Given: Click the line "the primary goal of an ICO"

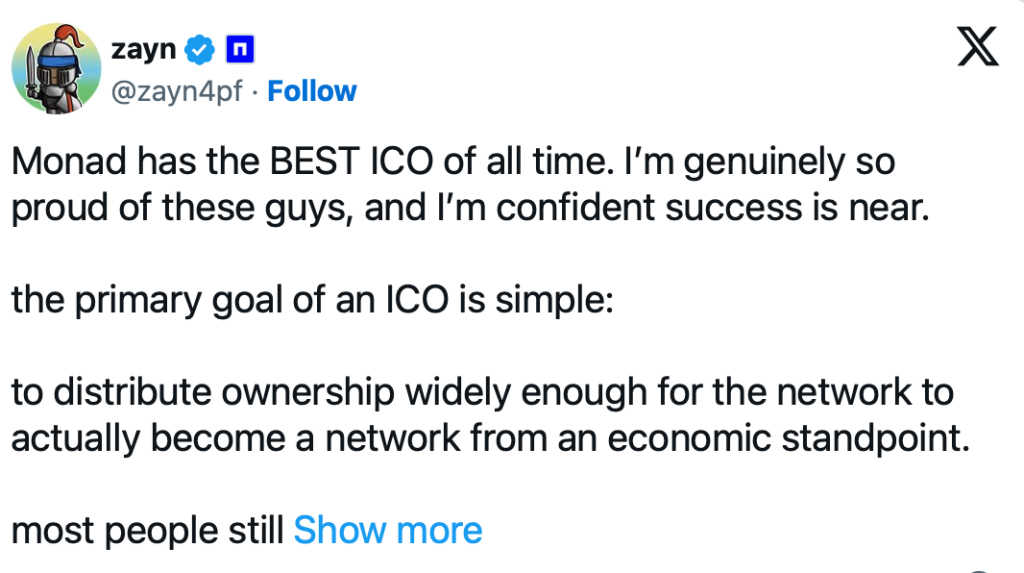Looking at the screenshot, I should [x=232, y=301].
